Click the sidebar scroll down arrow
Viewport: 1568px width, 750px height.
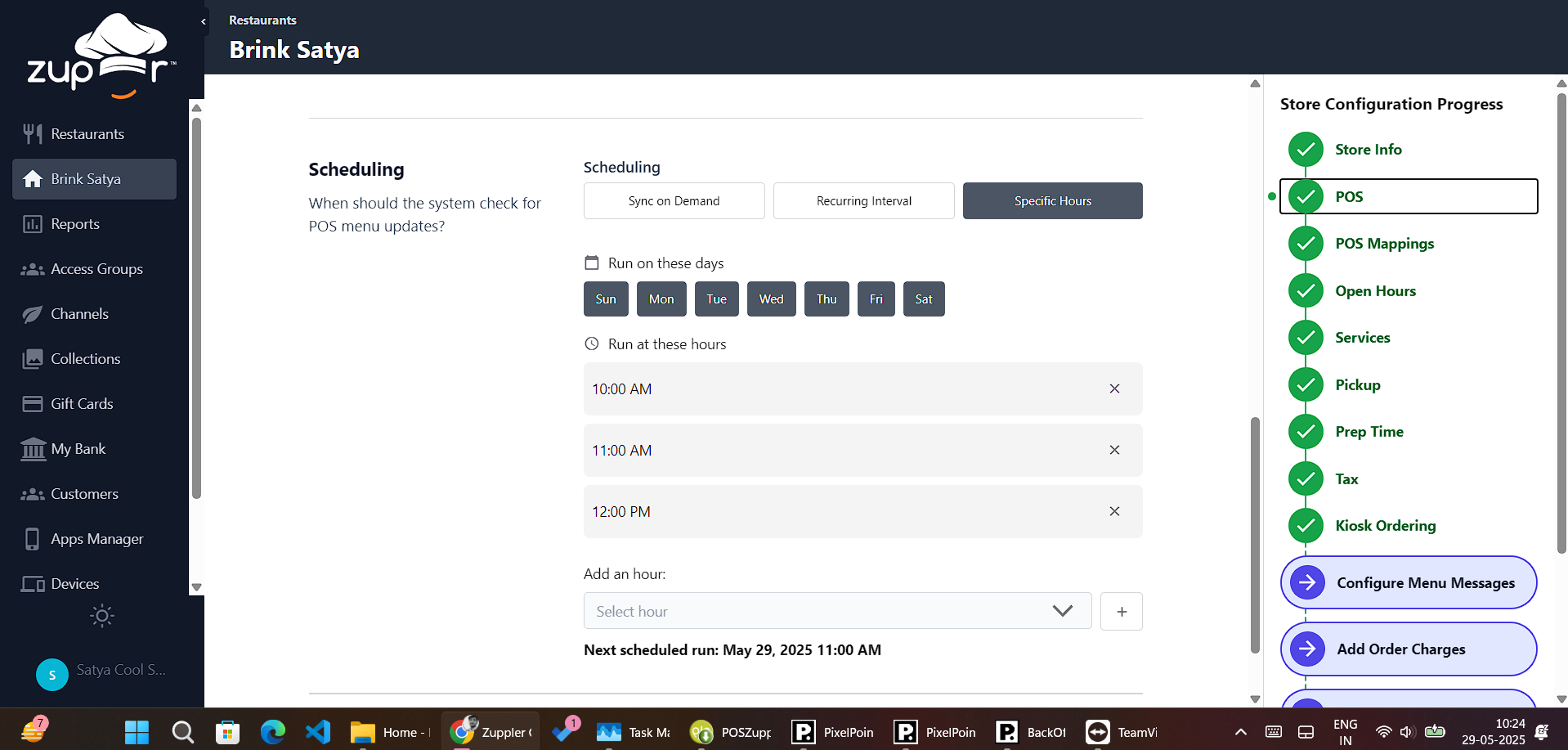(196, 587)
